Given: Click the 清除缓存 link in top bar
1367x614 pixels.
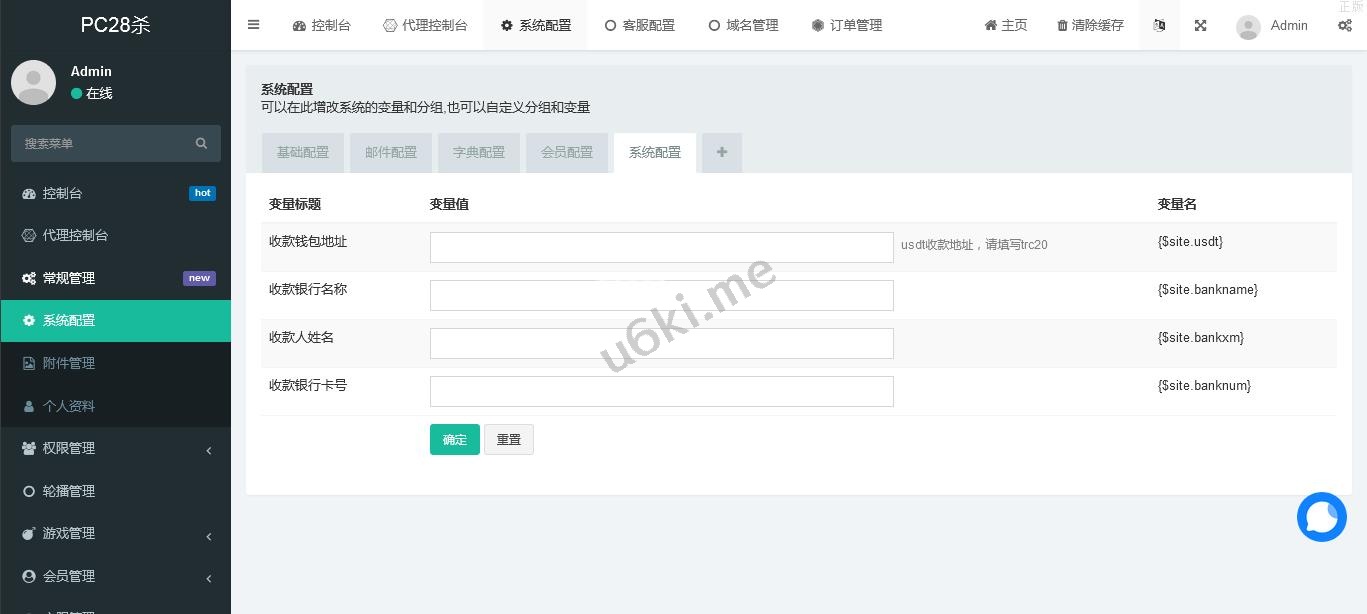Looking at the screenshot, I should click(1090, 25).
